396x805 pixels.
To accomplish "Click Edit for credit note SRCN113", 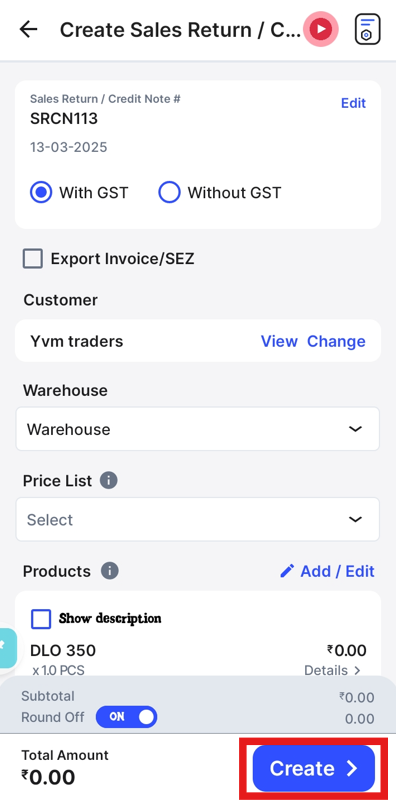I will point(353,103).
